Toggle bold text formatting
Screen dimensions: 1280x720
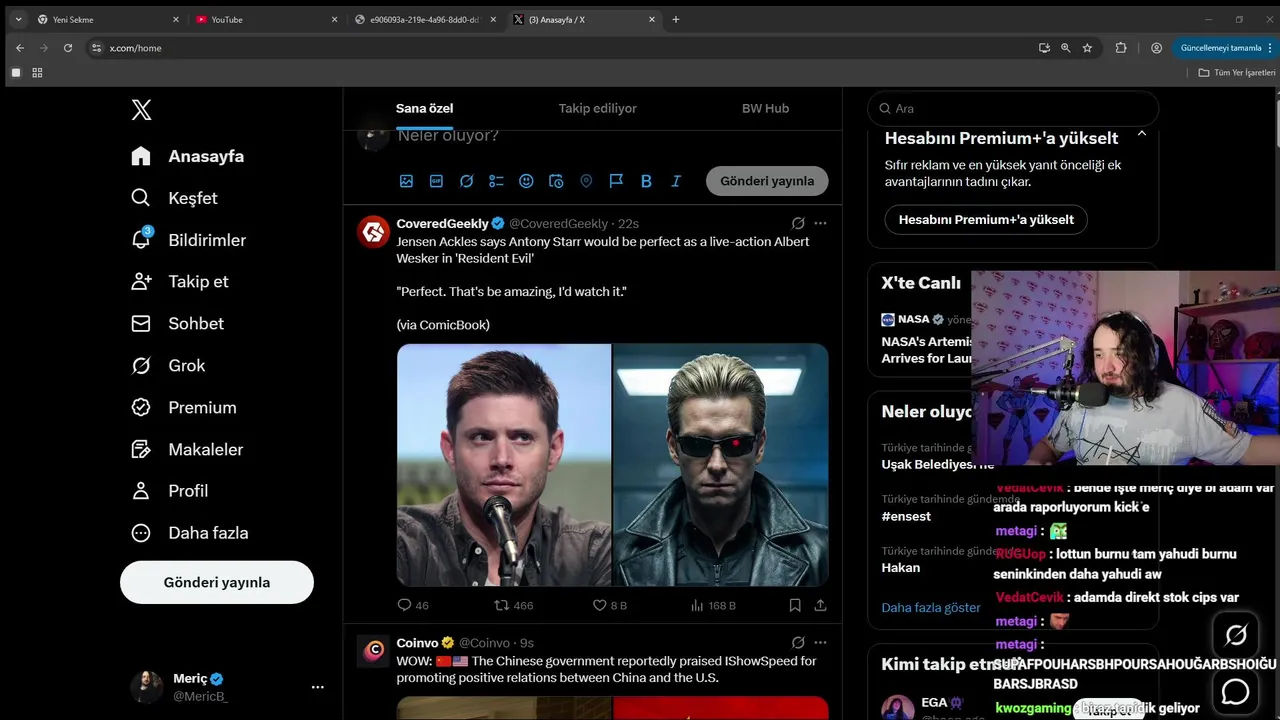pos(646,181)
